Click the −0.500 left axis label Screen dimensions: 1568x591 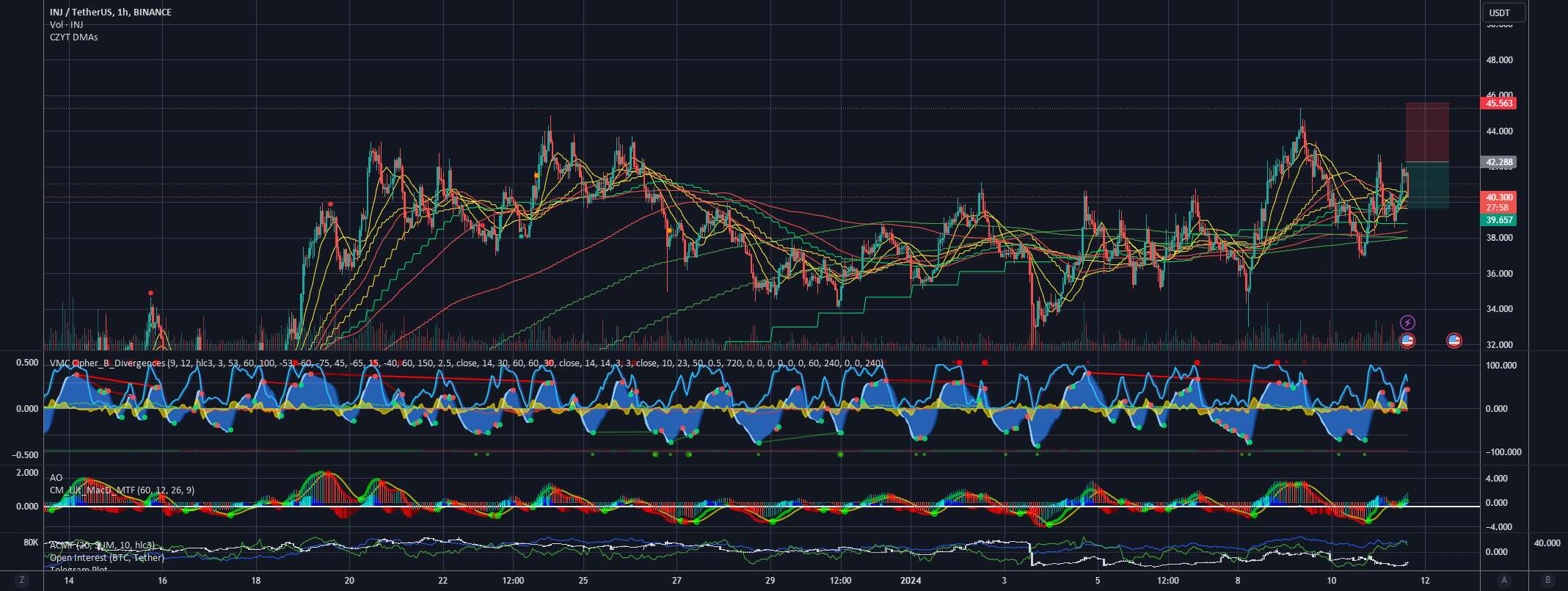coord(25,455)
